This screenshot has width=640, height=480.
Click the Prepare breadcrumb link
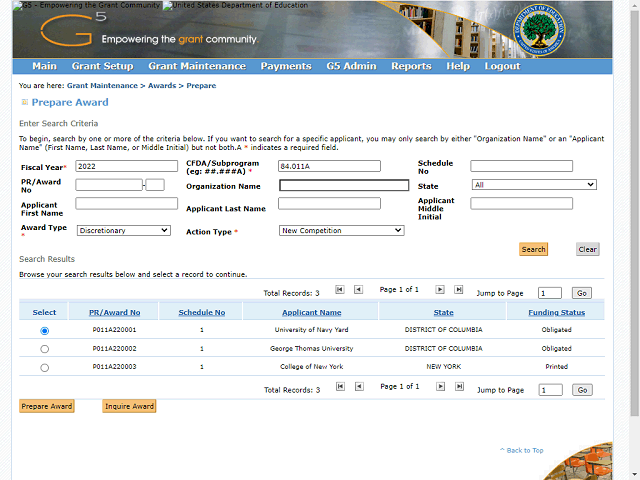pyautogui.click(x=201, y=86)
